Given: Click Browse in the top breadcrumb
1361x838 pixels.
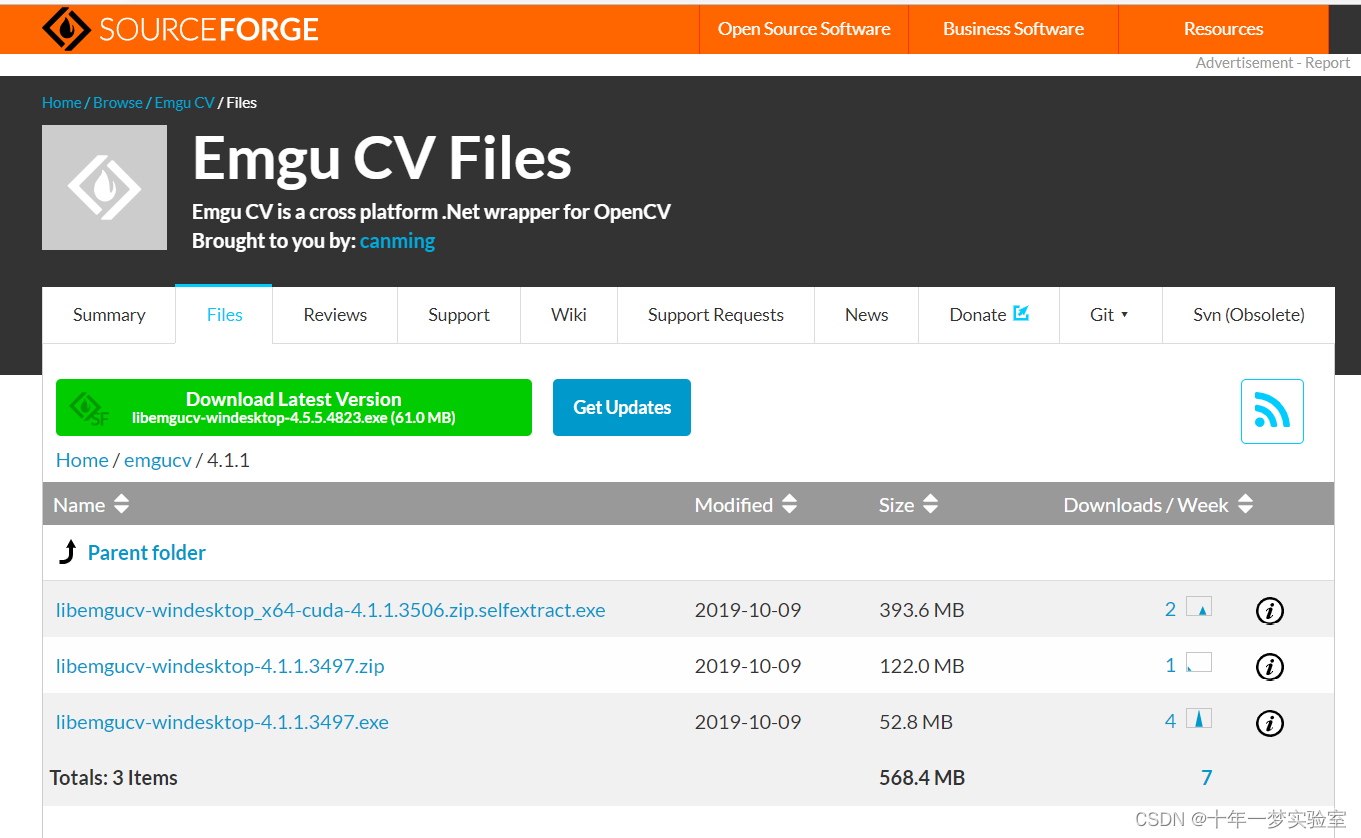Looking at the screenshot, I should [118, 102].
